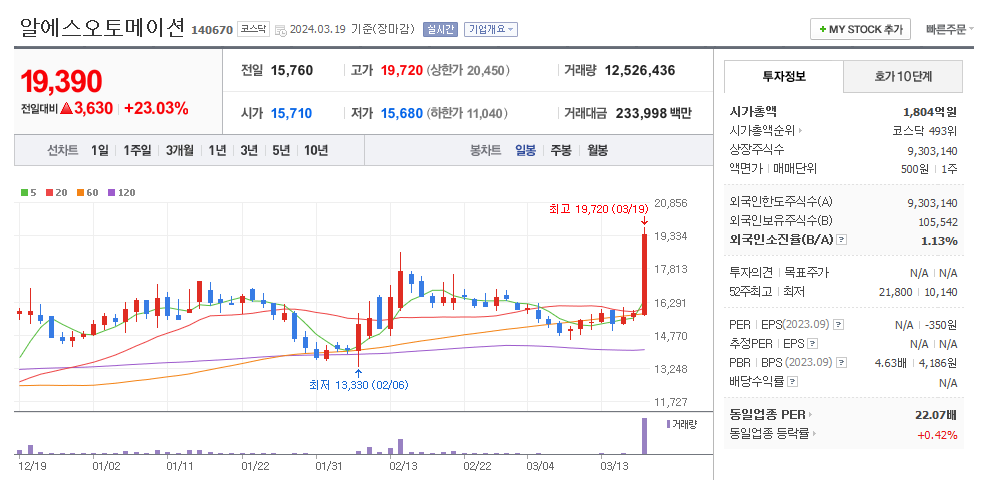This screenshot has width=989, height=480.
Task: Click 52주최고 value 21,800
Action: (895, 292)
